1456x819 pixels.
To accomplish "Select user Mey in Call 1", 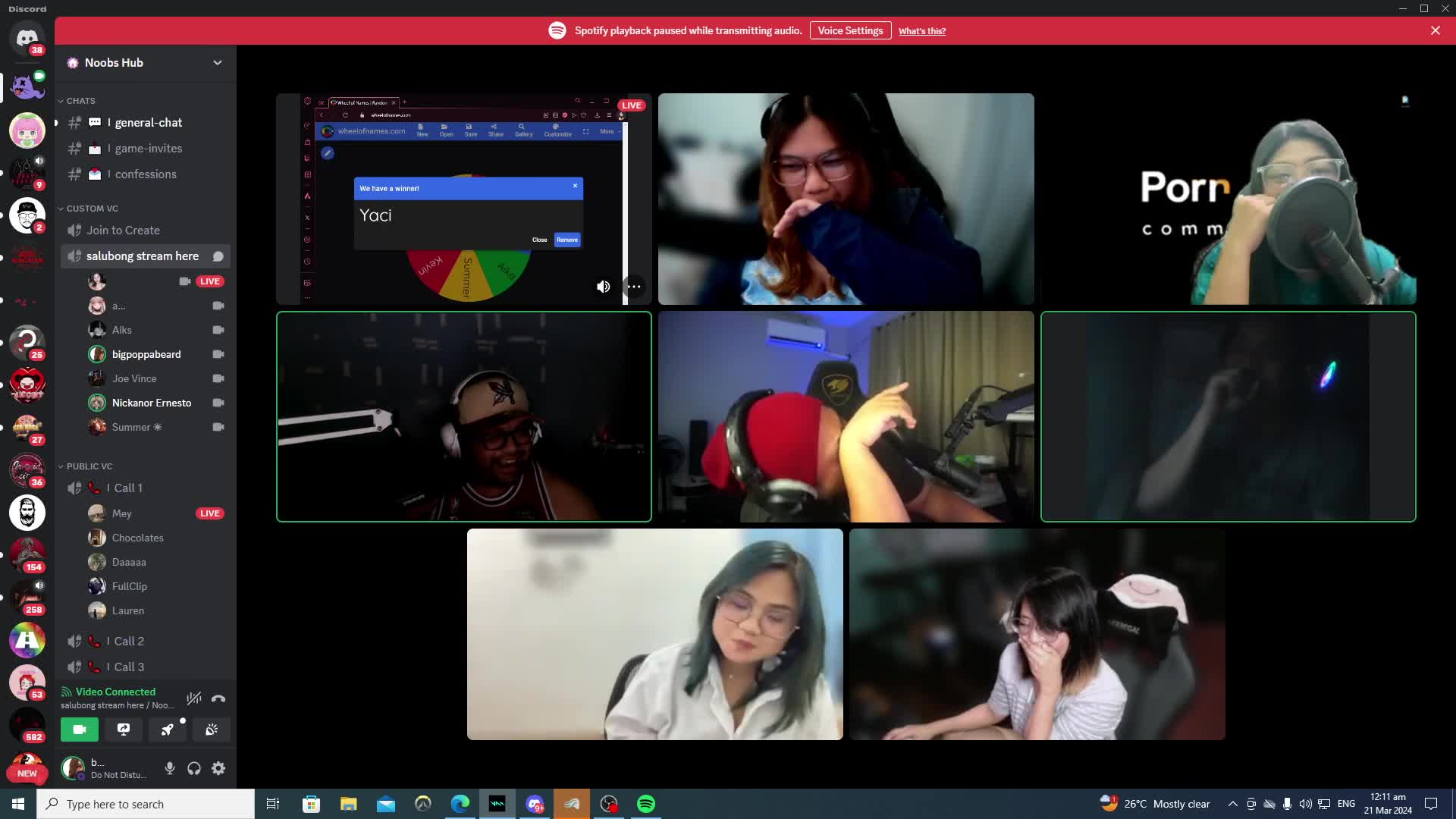I will click(x=155, y=513).
